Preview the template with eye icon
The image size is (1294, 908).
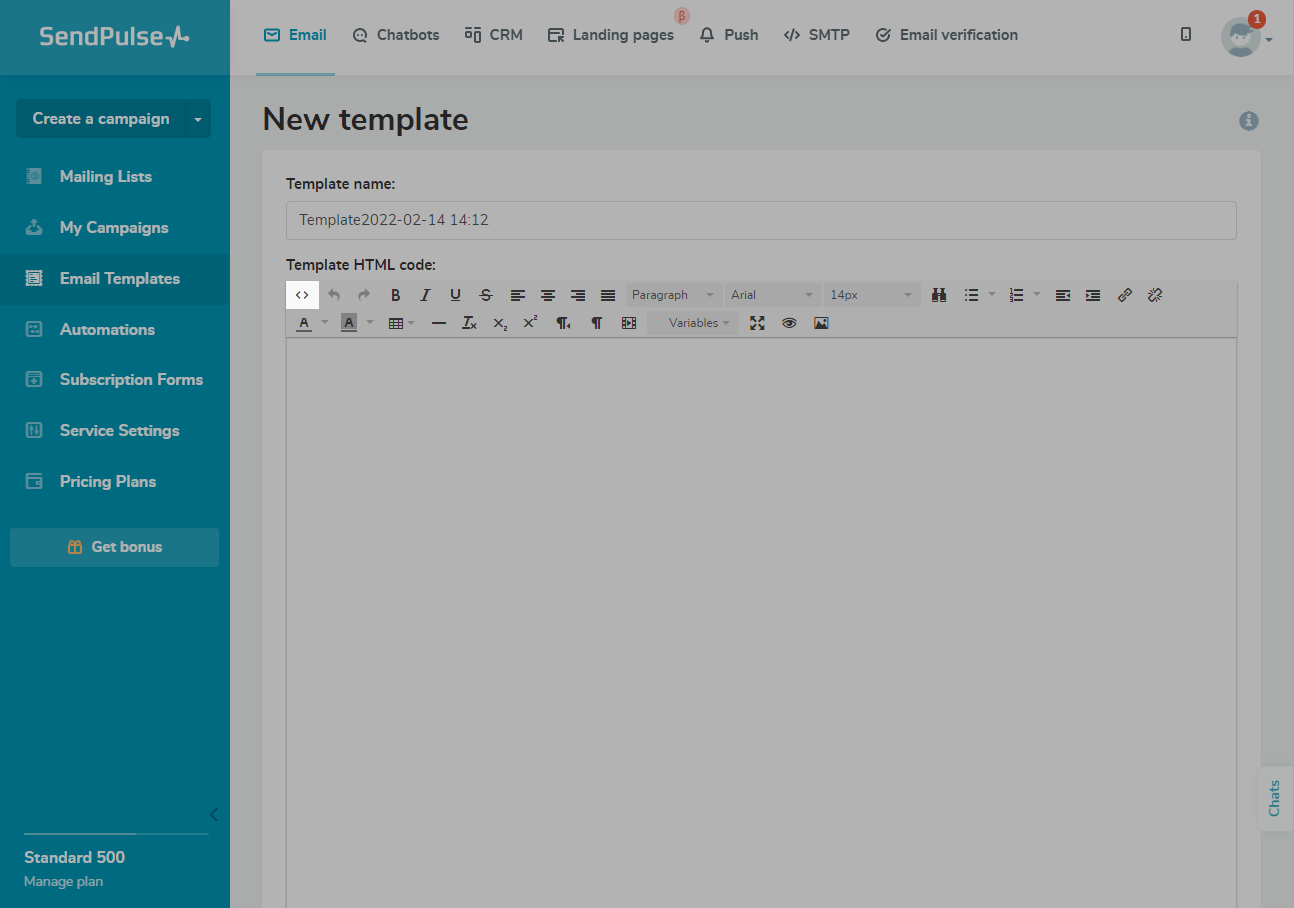pos(789,323)
